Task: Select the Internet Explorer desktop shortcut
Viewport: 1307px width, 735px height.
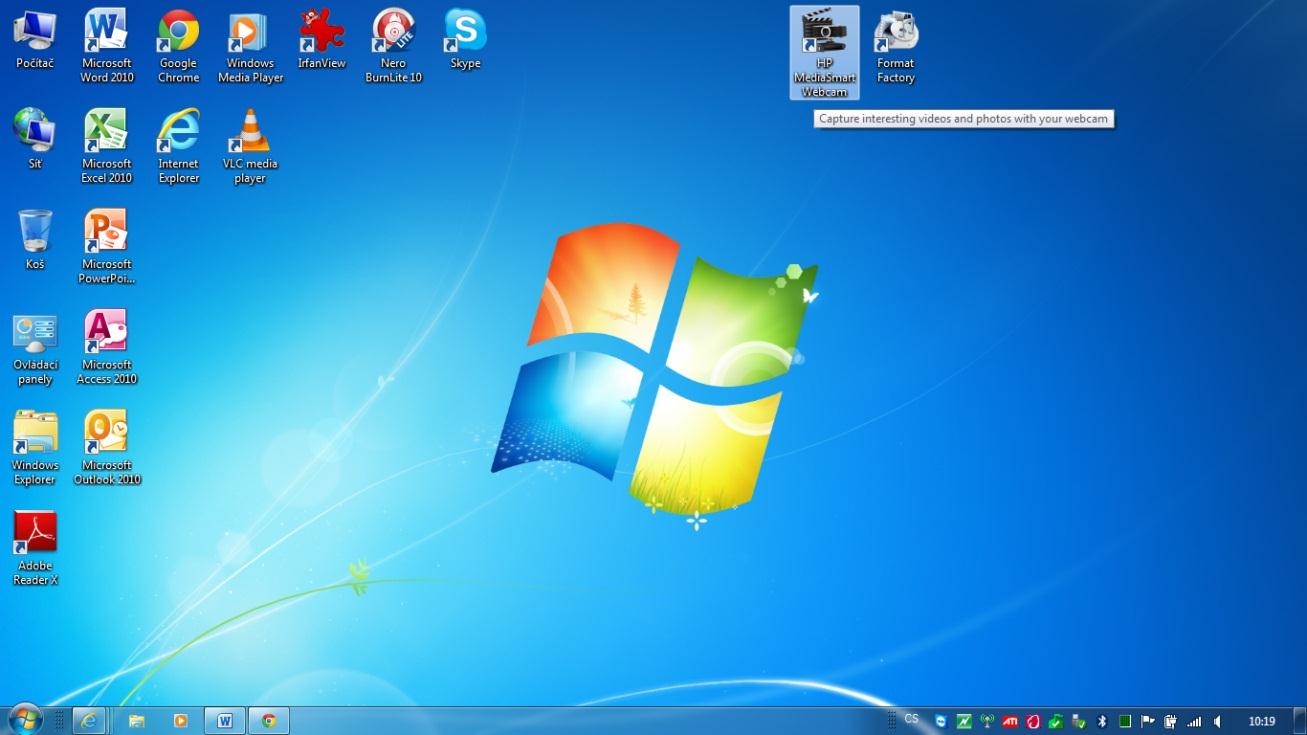Action: (178, 146)
